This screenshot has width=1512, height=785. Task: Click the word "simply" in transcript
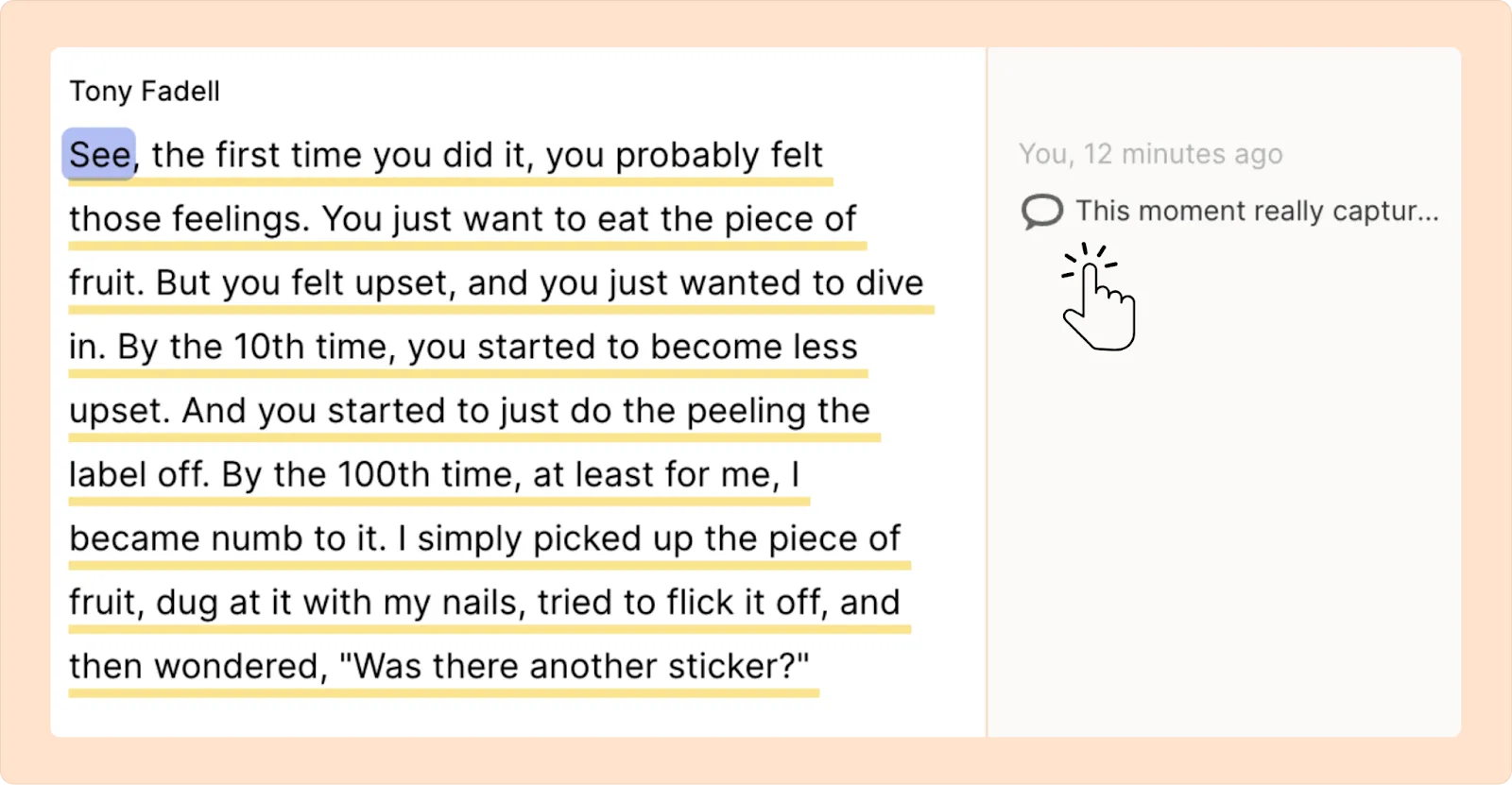470,538
